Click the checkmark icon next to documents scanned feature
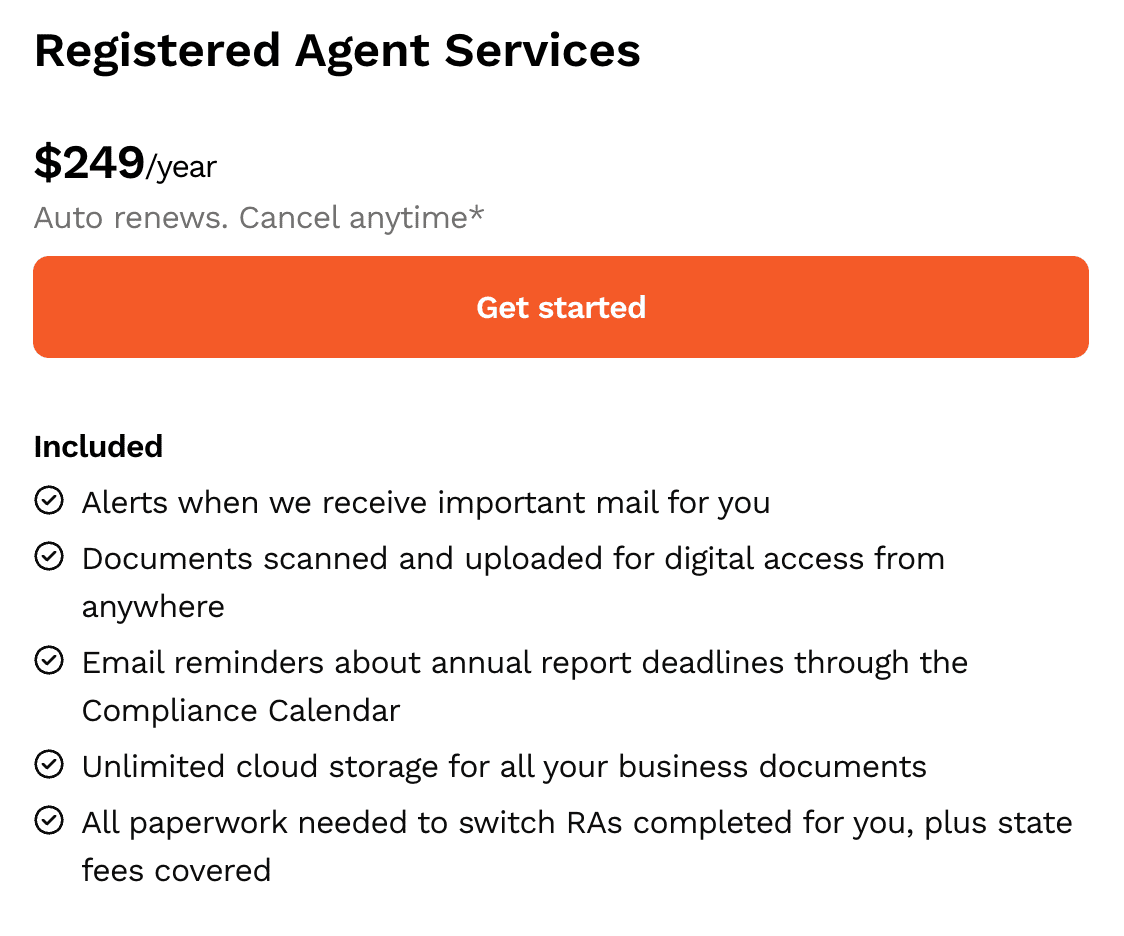 (x=49, y=555)
